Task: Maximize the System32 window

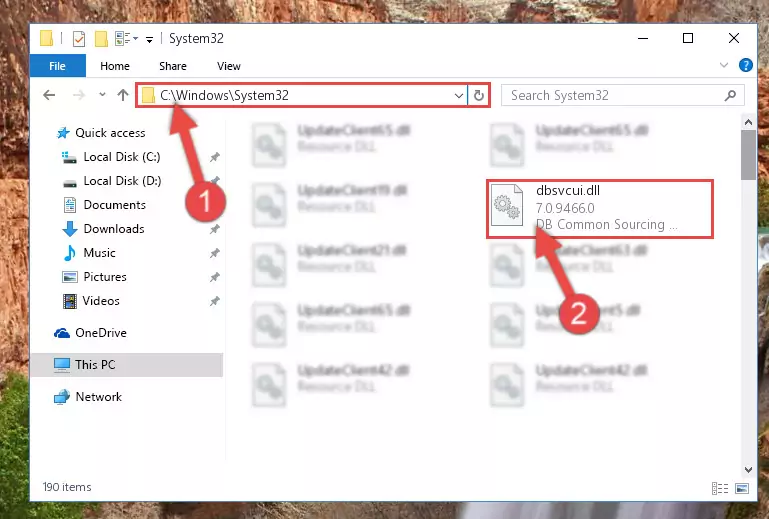Action: tap(688, 38)
